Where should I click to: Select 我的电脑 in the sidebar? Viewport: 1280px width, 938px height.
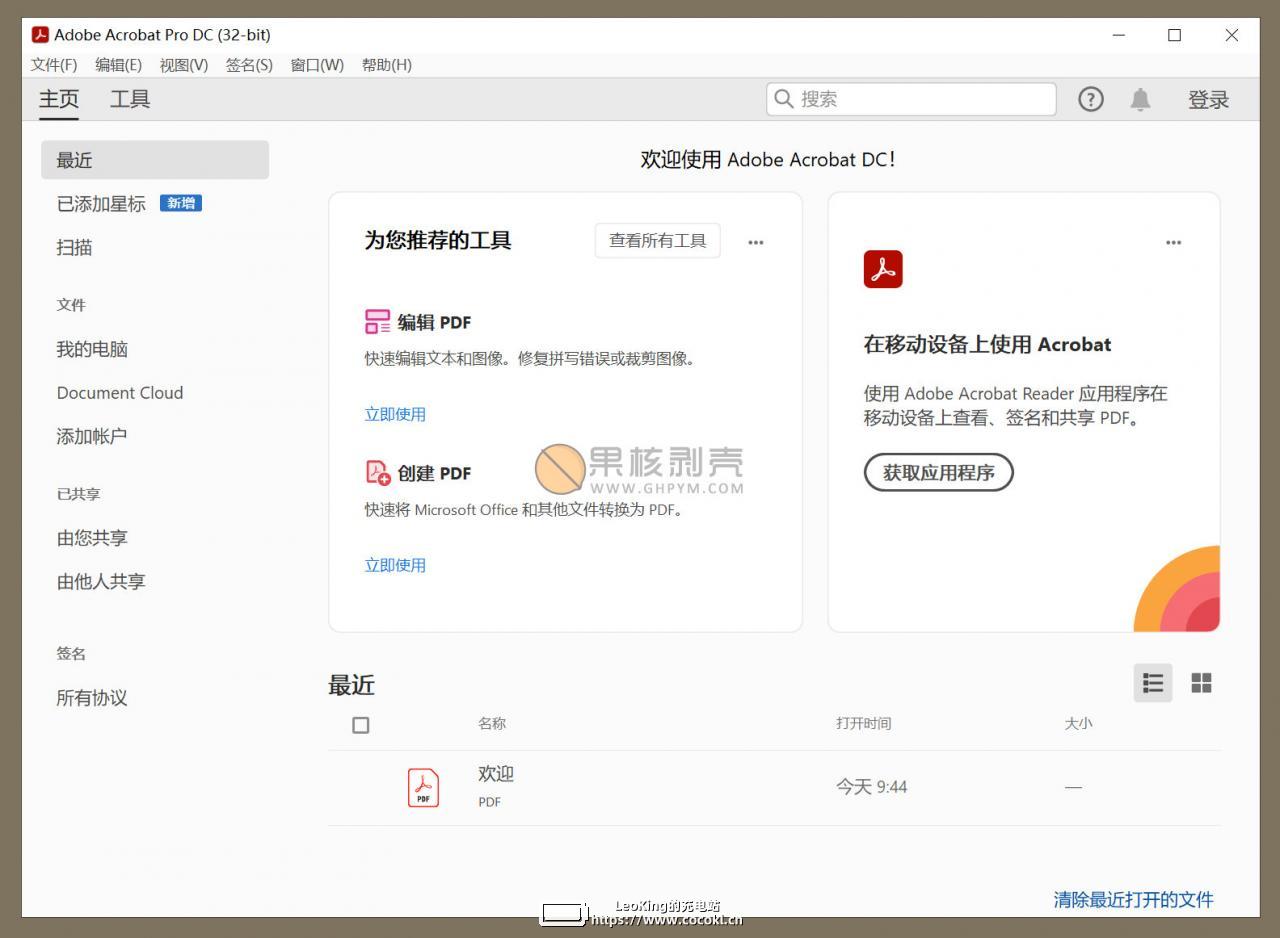pos(92,349)
